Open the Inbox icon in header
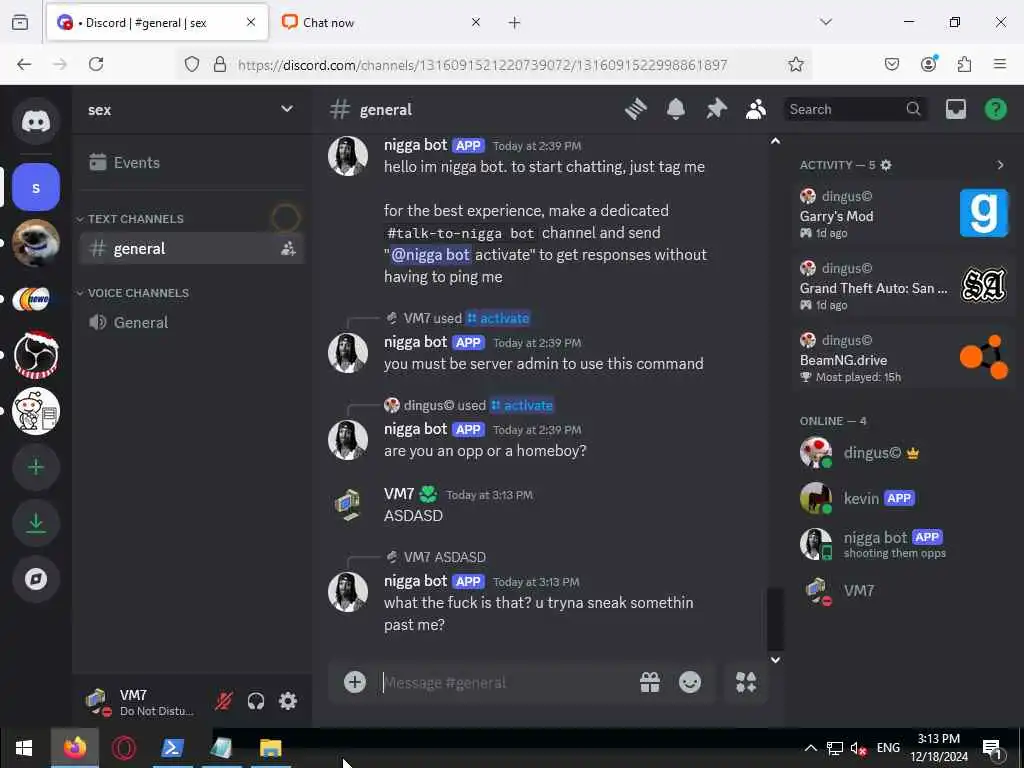1024x768 pixels. 955,109
